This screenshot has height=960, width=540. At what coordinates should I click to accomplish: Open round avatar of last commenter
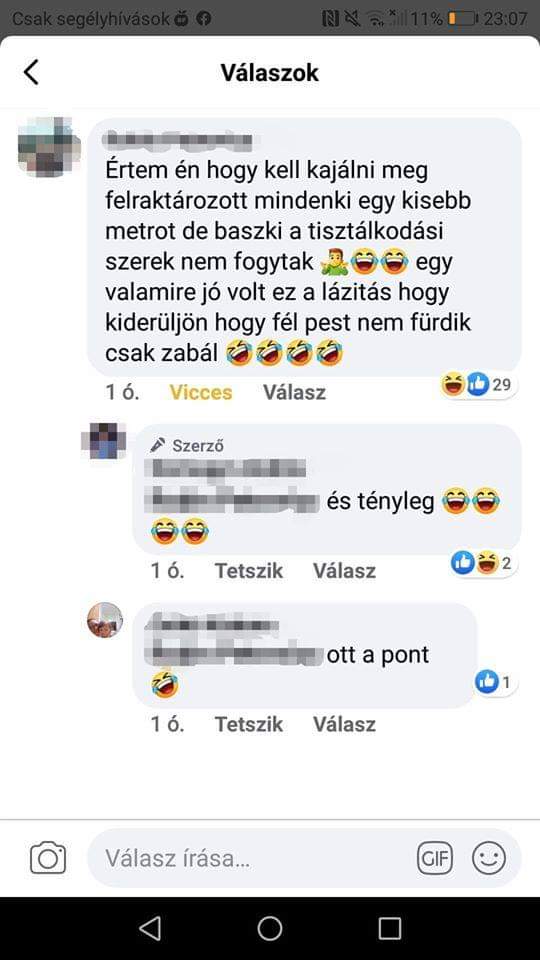point(105,620)
